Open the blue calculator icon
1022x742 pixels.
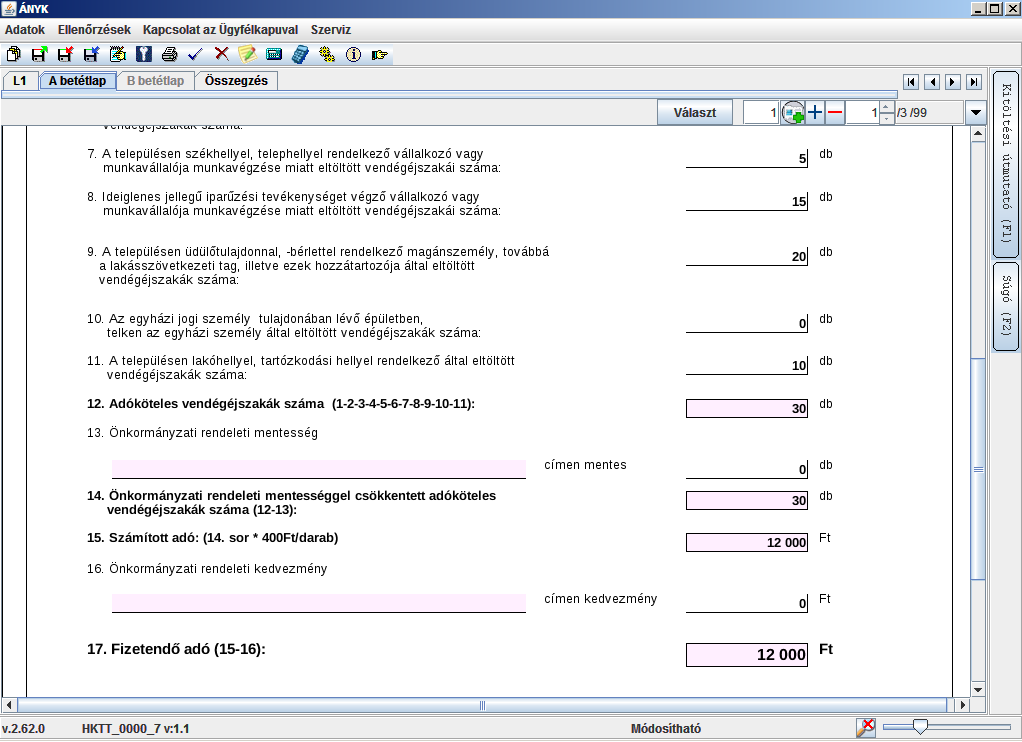click(x=300, y=54)
